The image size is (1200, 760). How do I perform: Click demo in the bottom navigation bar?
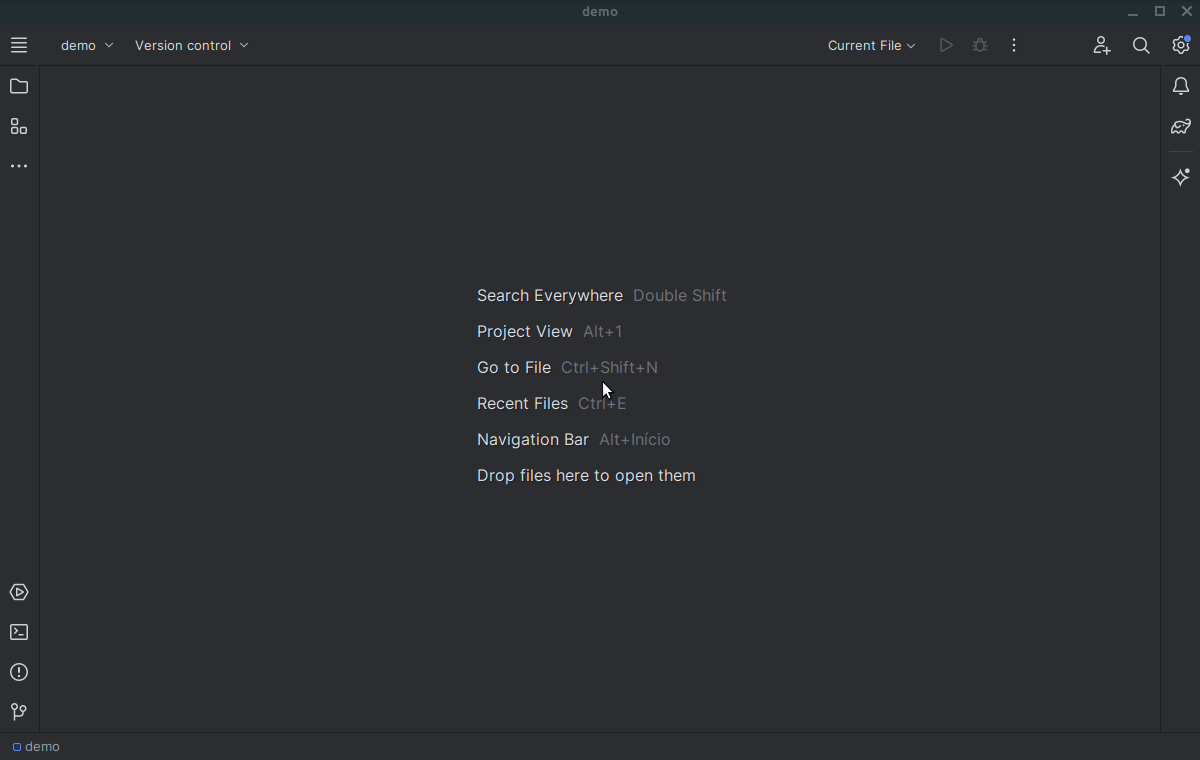click(36, 747)
